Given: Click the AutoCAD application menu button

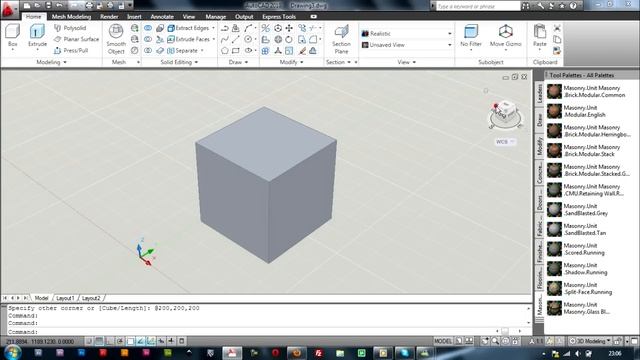Looking at the screenshot, I should [x=9, y=9].
